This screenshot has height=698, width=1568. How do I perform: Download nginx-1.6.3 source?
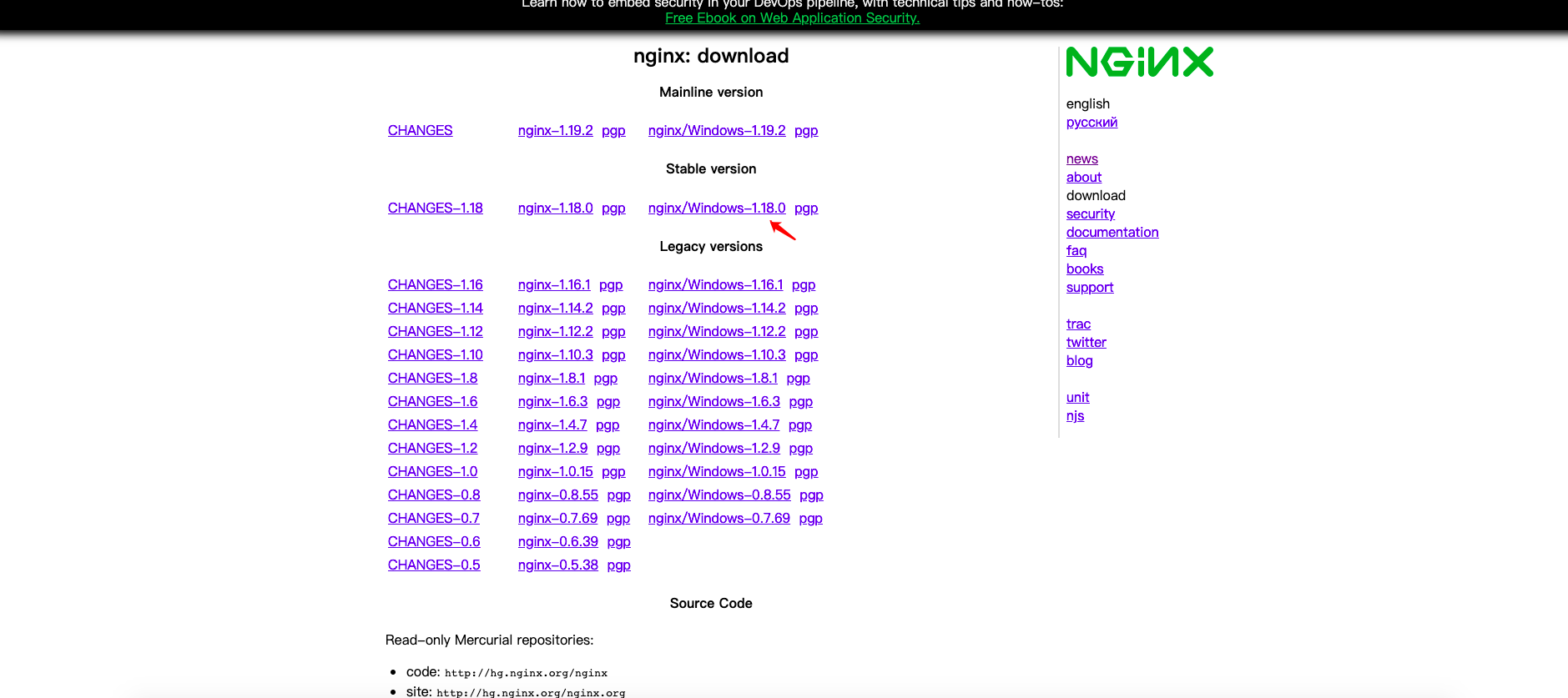pyautogui.click(x=552, y=402)
